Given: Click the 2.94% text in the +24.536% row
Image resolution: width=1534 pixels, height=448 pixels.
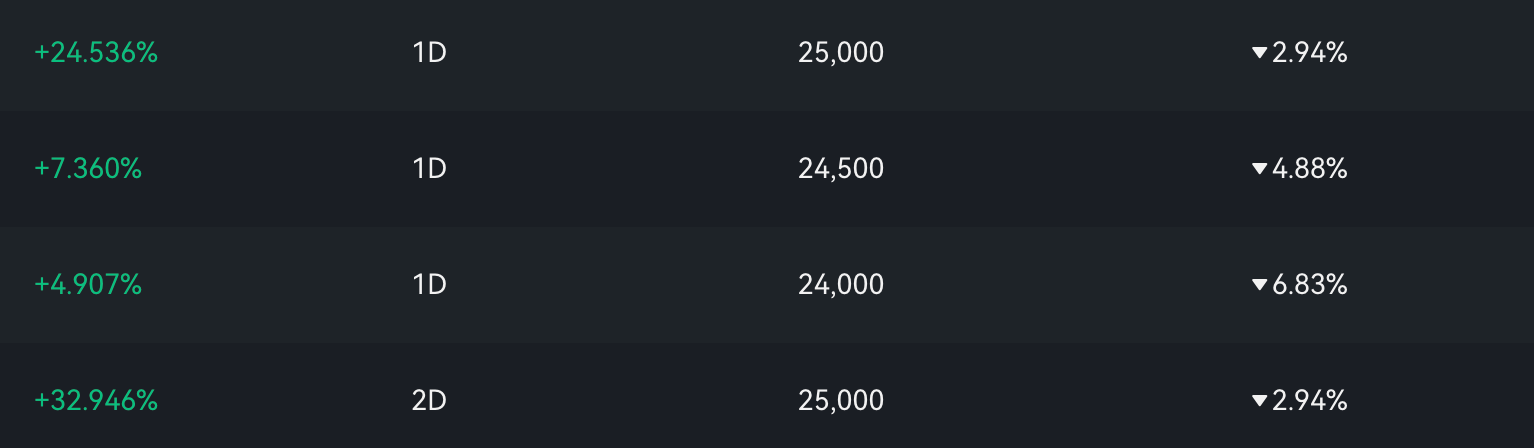Looking at the screenshot, I should [1310, 53].
